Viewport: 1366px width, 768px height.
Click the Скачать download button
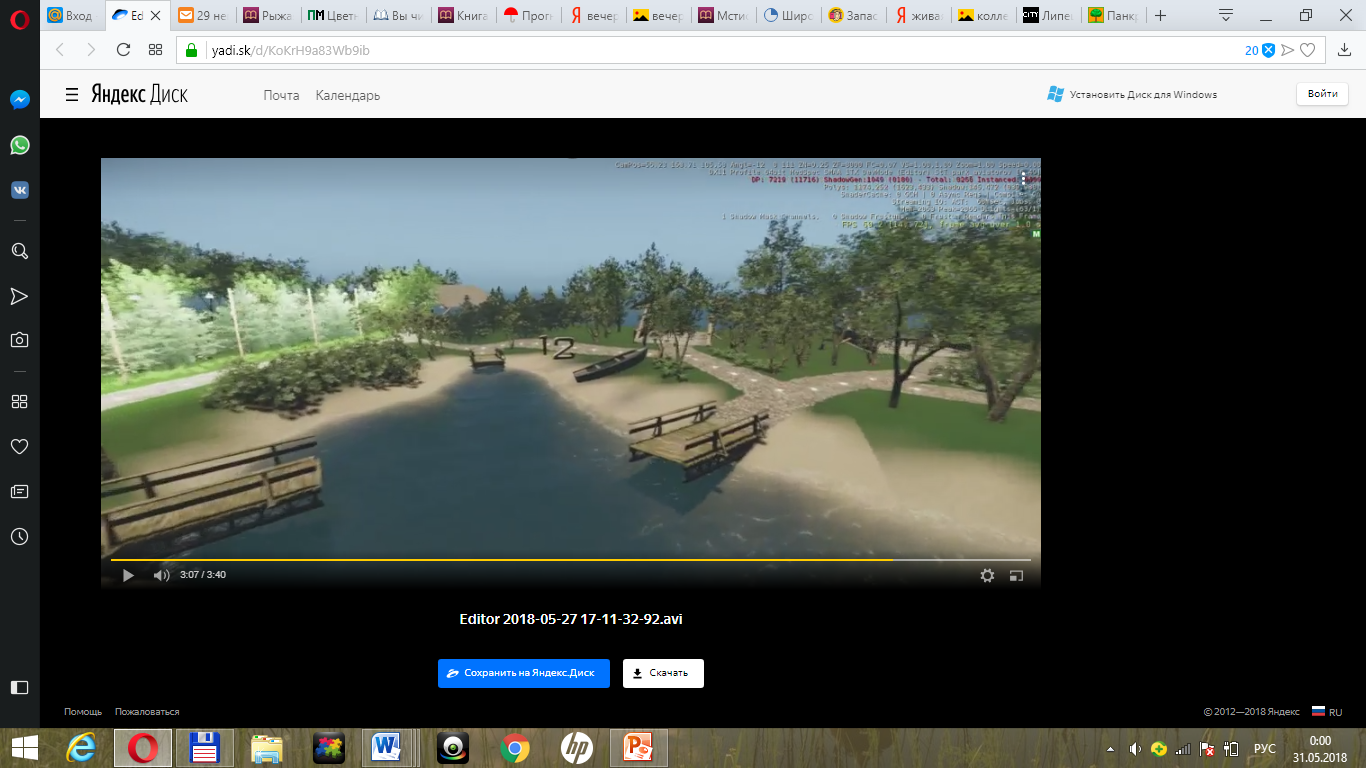[663, 673]
